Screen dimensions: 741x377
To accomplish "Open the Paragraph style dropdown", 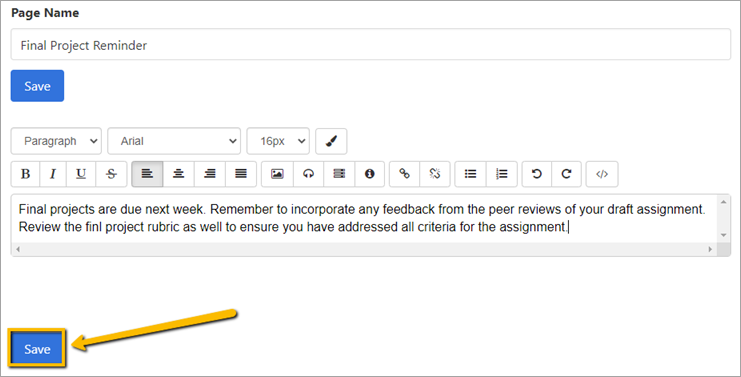I will click(x=56, y=141).
